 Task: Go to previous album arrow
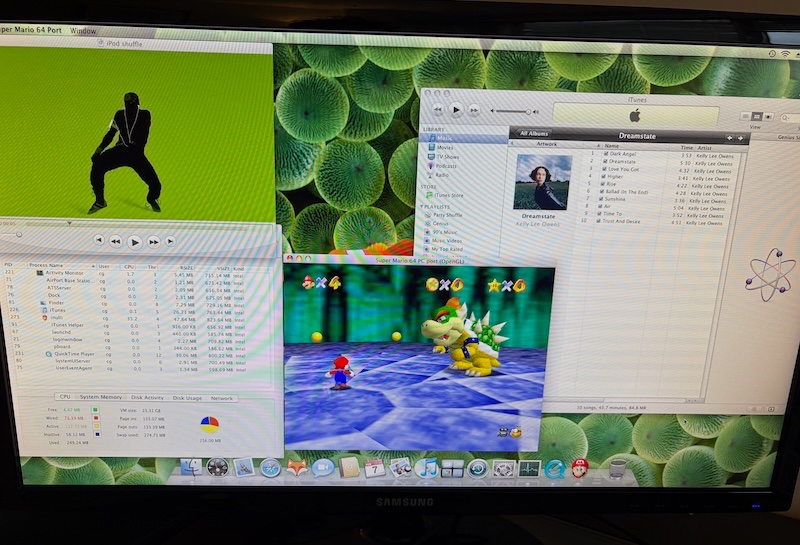pos(730,138)
